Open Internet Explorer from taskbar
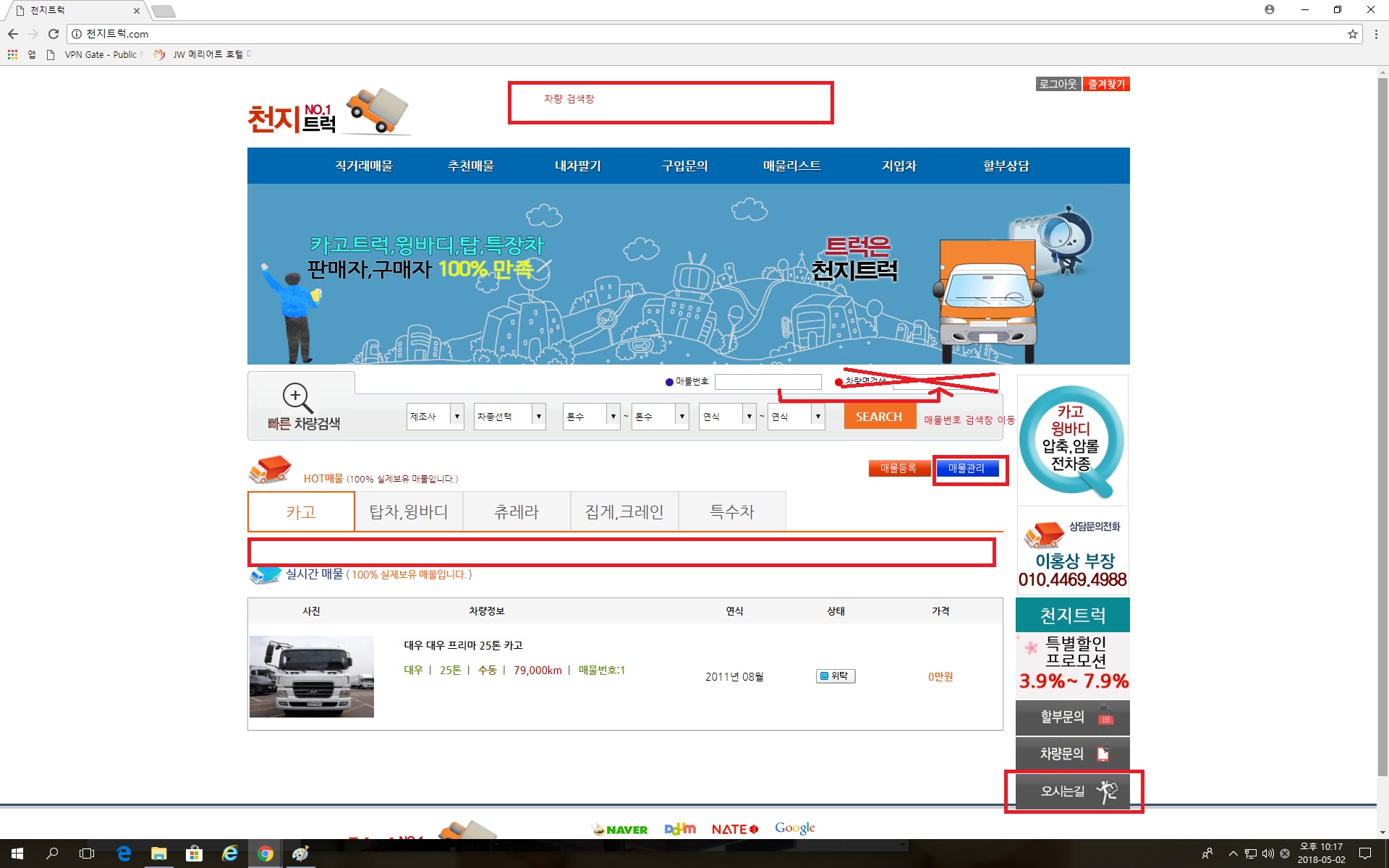 (229, 854)
